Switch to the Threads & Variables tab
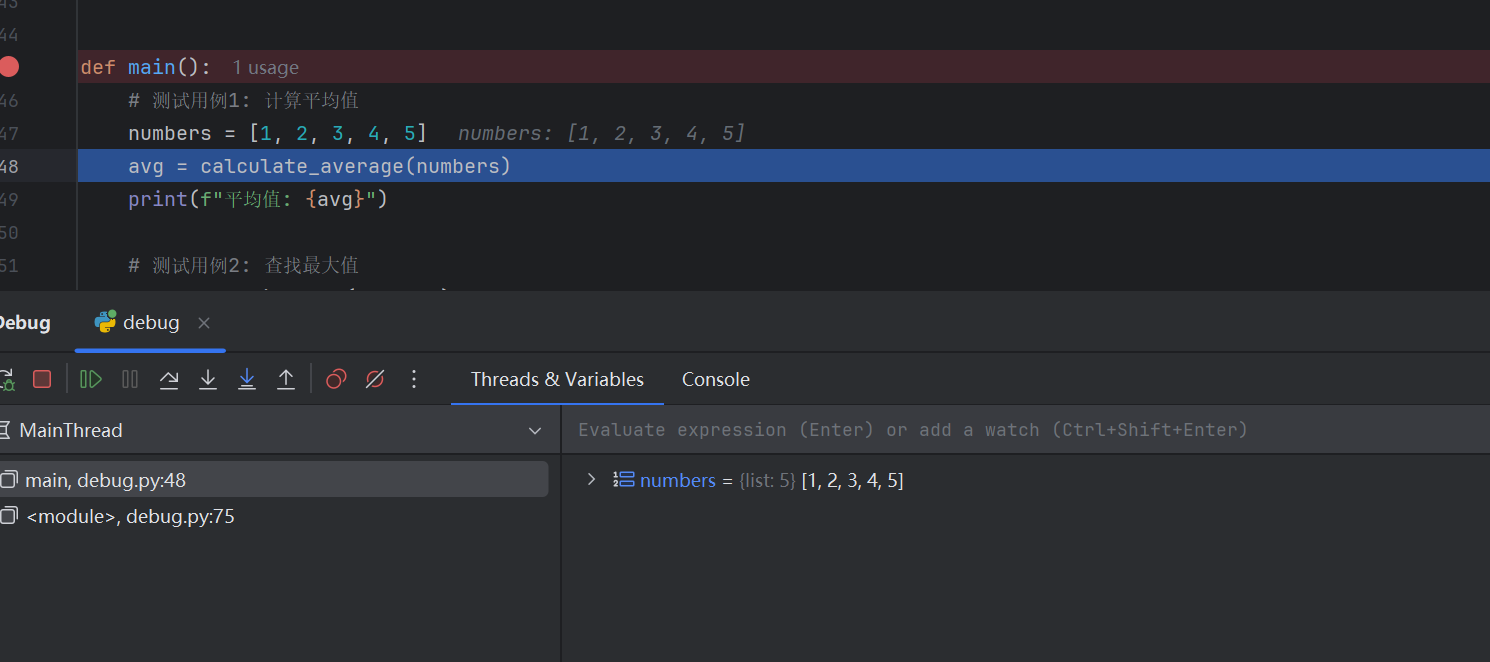The width and height of the screenshot is (1490, 662). click(557, 379)
